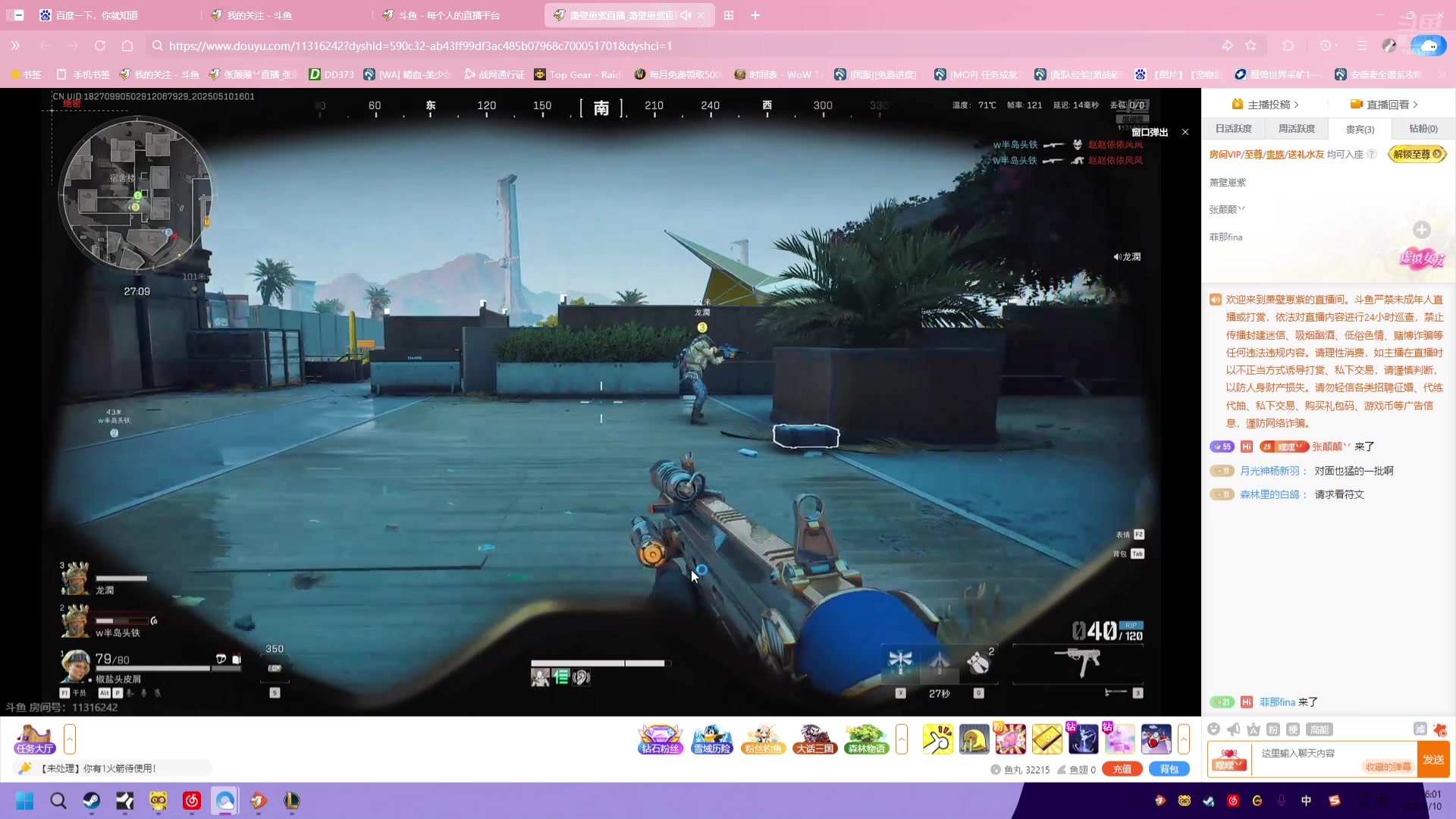Open the 虚拟女友 pink heart badge
1456x819 pixels.
pyautogui.click(x=1421, y=259)
